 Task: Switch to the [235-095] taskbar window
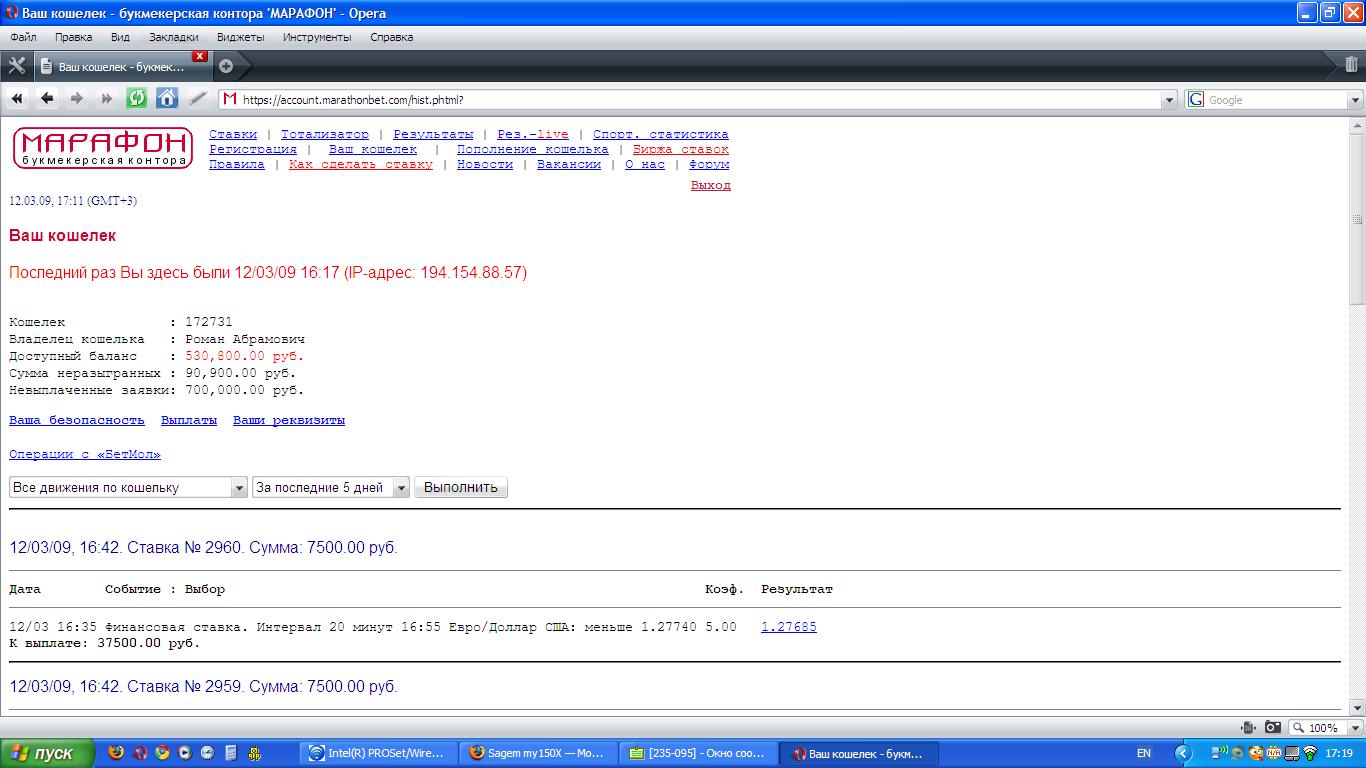click(699, 753)
